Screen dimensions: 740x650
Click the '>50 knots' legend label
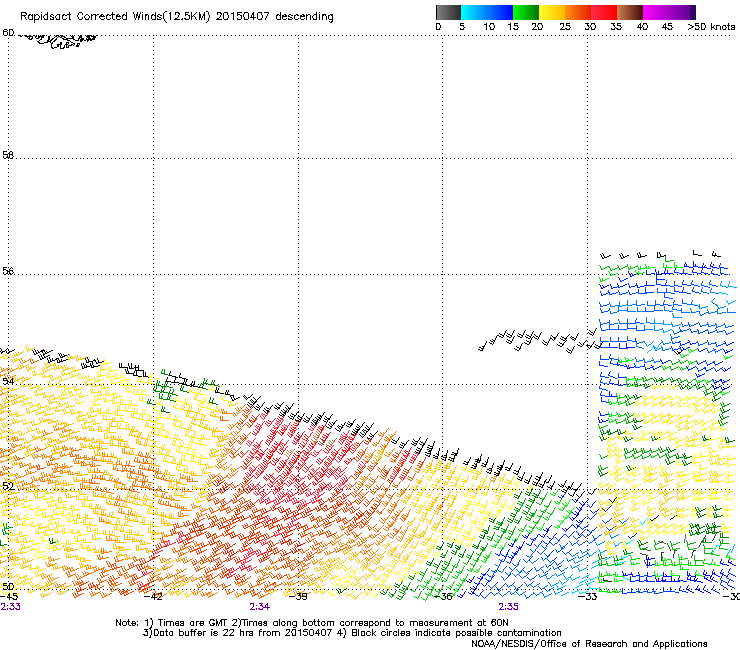point(711,27)
